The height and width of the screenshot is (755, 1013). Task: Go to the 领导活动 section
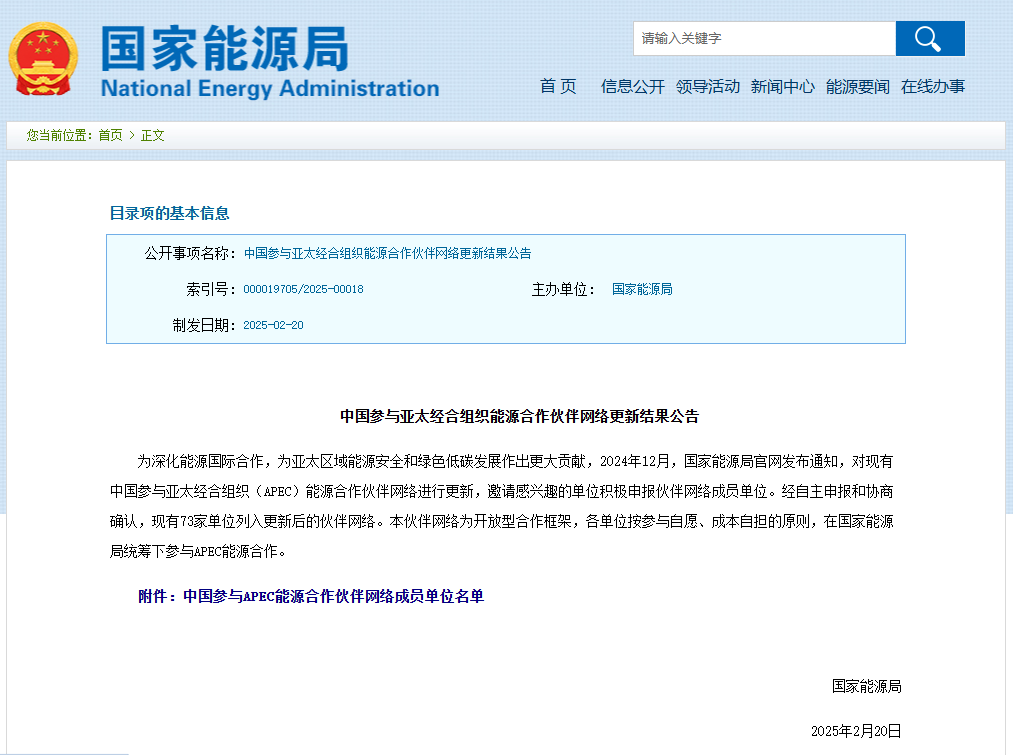707,87
